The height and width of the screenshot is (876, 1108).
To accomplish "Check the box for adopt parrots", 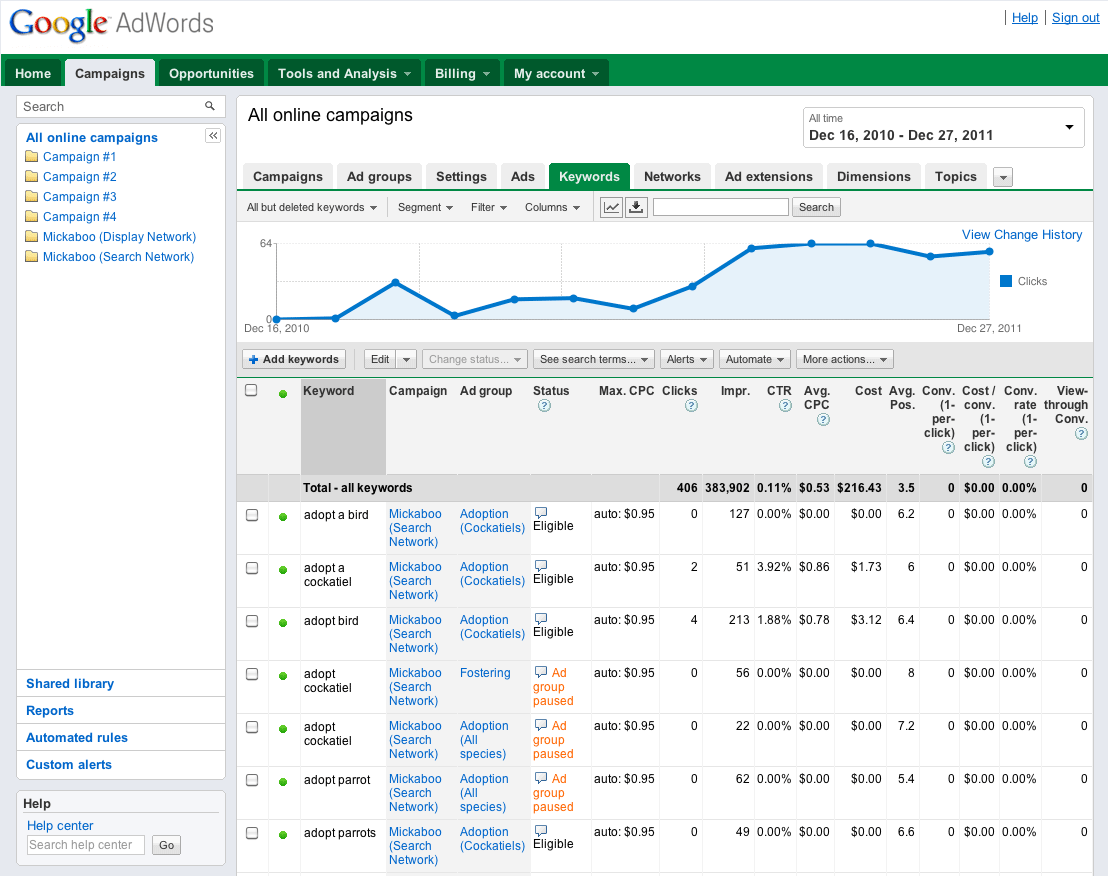I will [x=252, y=833].
